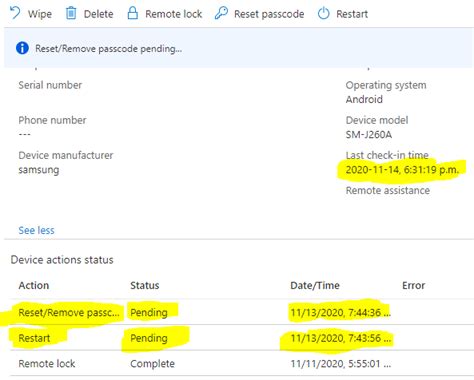Click the Remote lock padlock icon

pyautogui.click(x=133, y=13)
